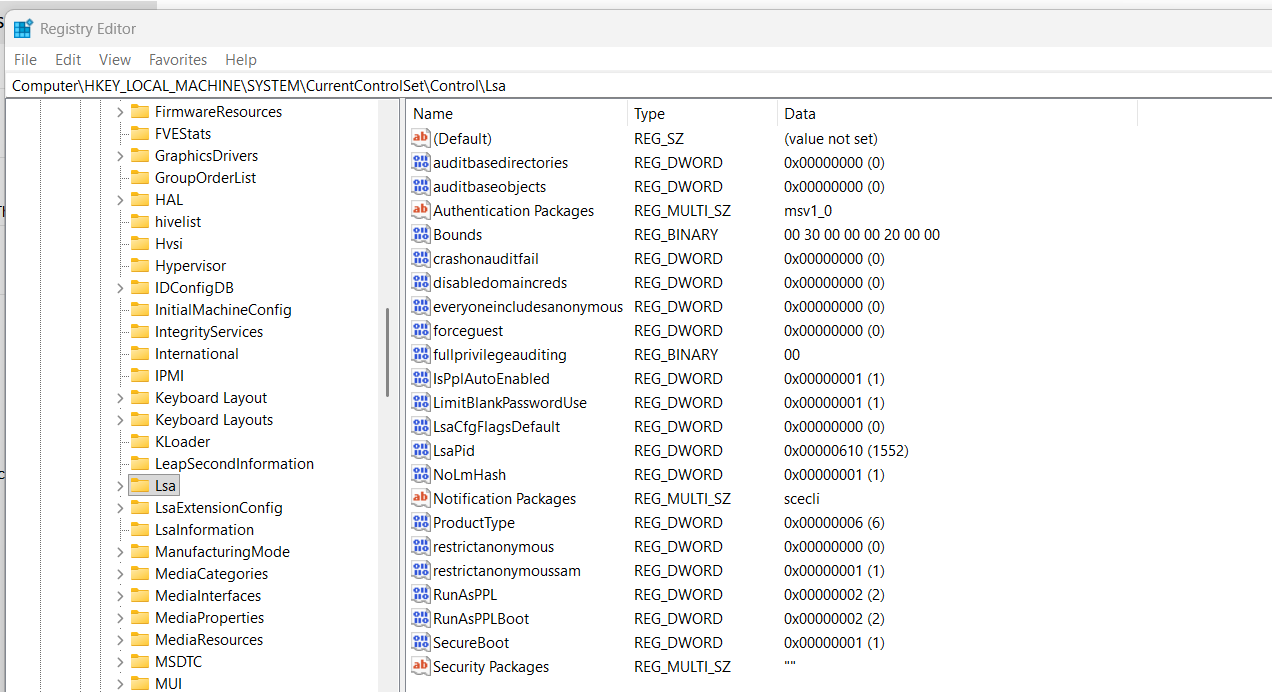
Task: Click the Security Packages multi-string icon
Action: 421,667
